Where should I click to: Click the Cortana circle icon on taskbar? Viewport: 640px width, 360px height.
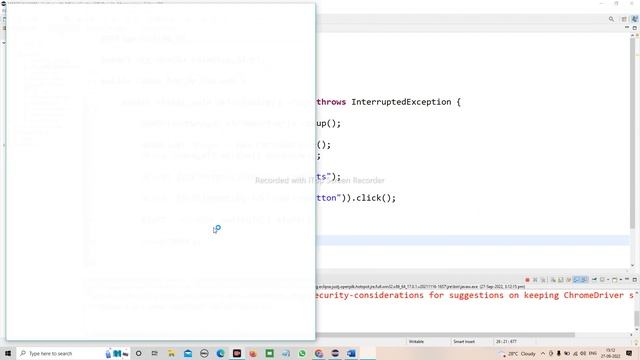139,353
